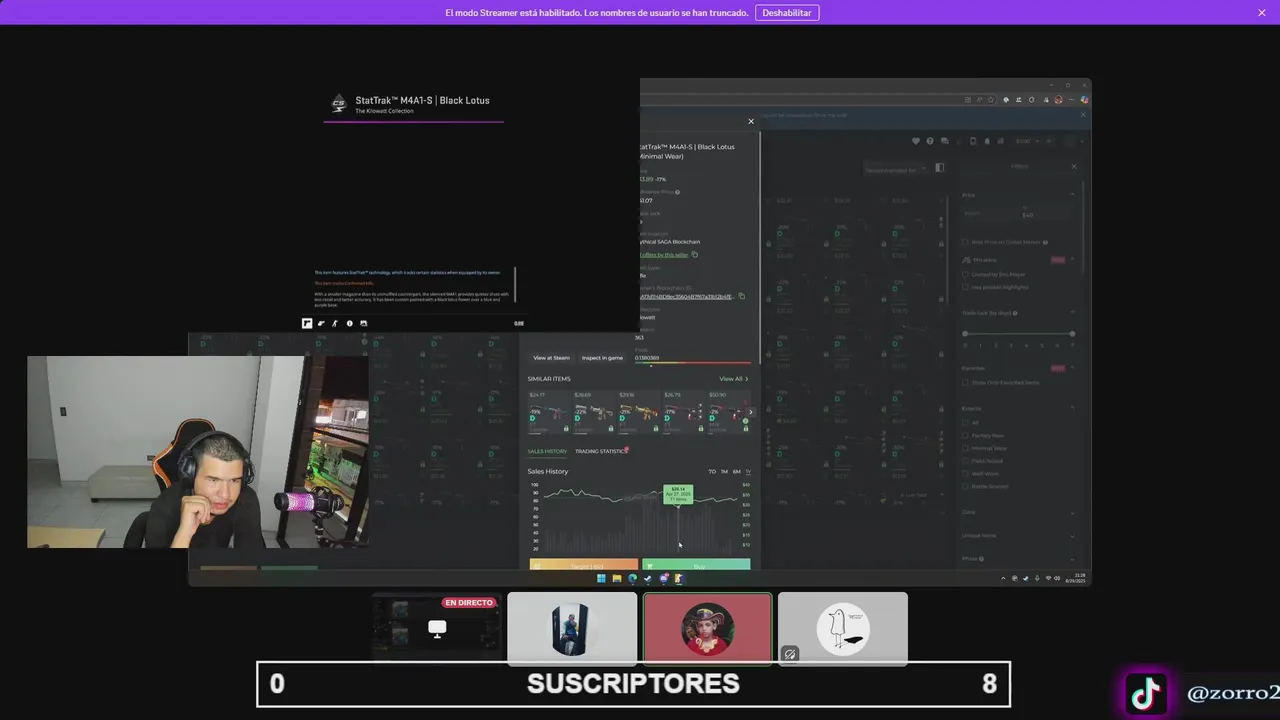The image size is (1280, 720).
Task: Click the price To field showing $40
Action: click(x=1045, y=214)
